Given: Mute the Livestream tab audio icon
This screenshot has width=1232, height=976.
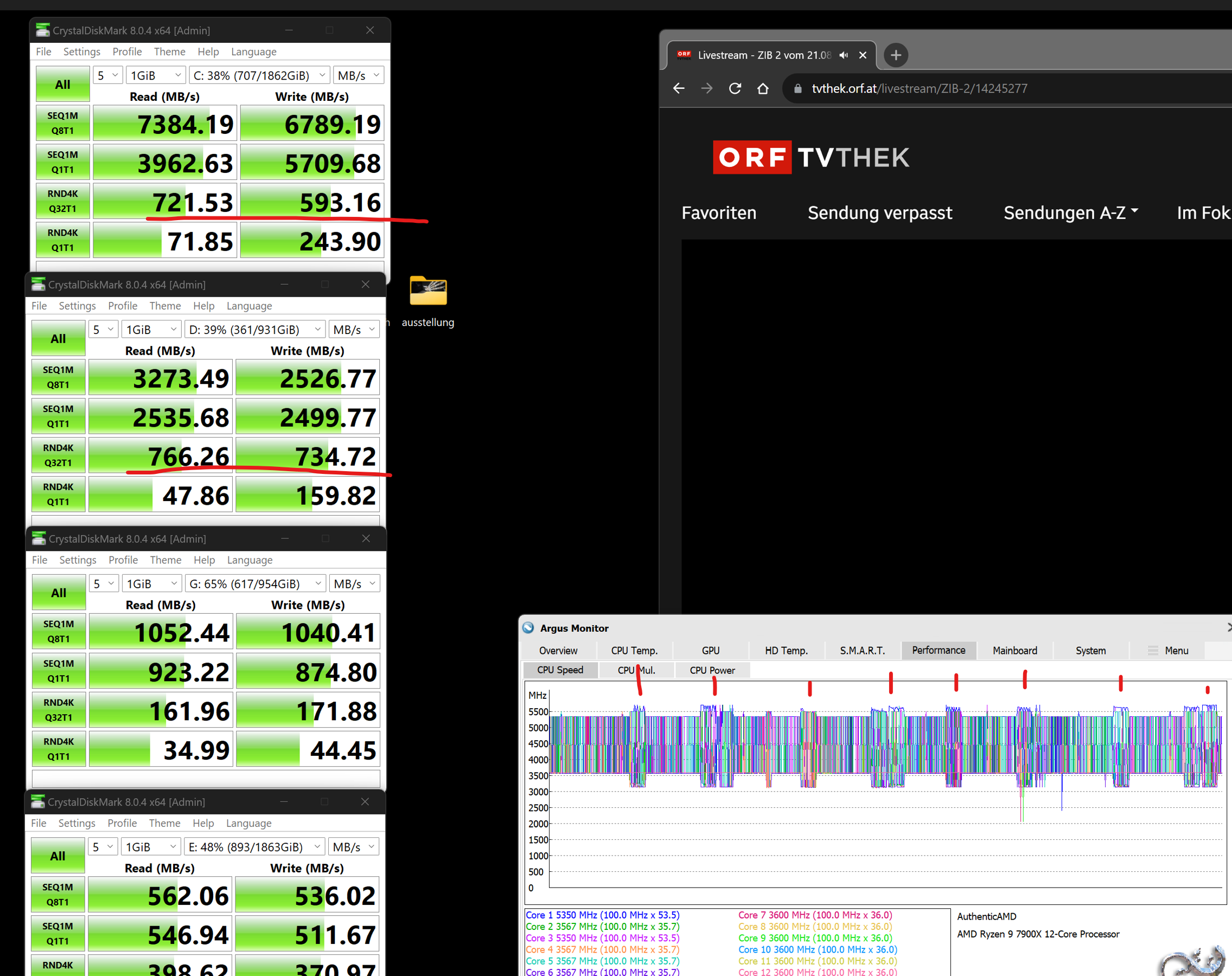Looking at the screenshot, I should [844, 55].
